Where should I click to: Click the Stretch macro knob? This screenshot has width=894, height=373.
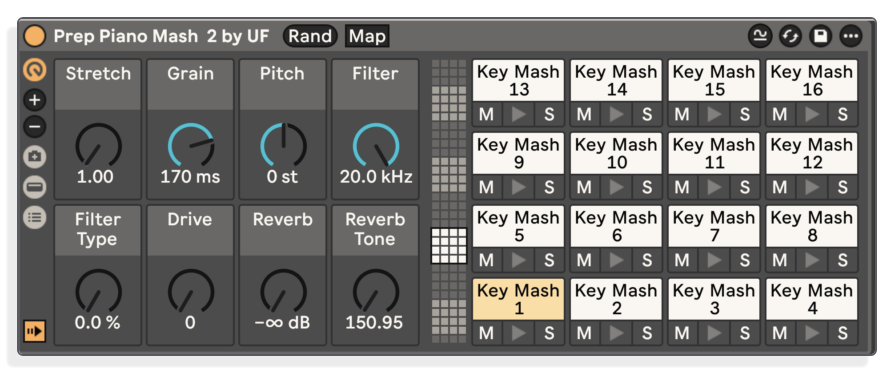(x=98, y=145)
